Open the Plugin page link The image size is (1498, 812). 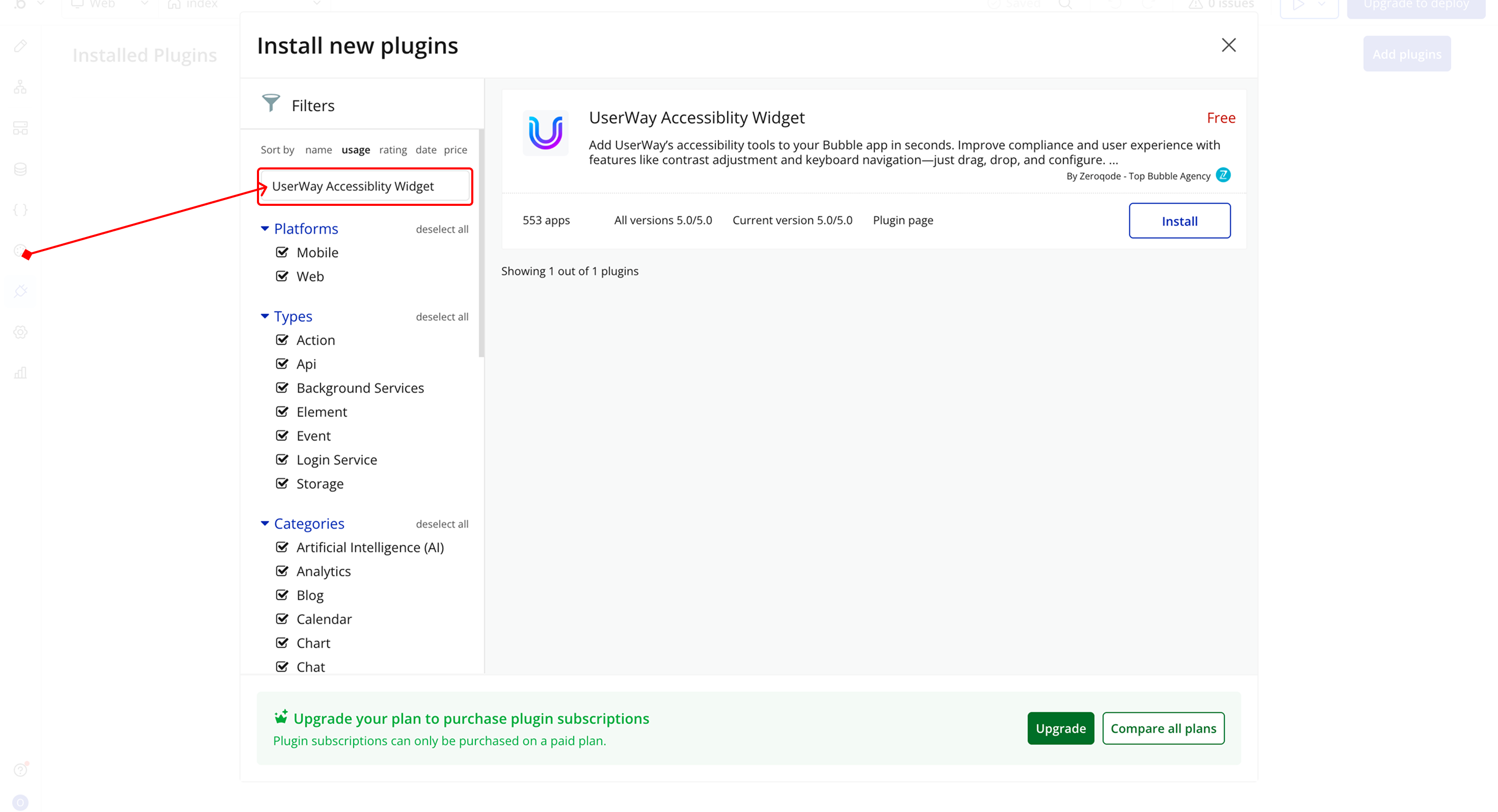pyautogui.click(x=902, y=220)
